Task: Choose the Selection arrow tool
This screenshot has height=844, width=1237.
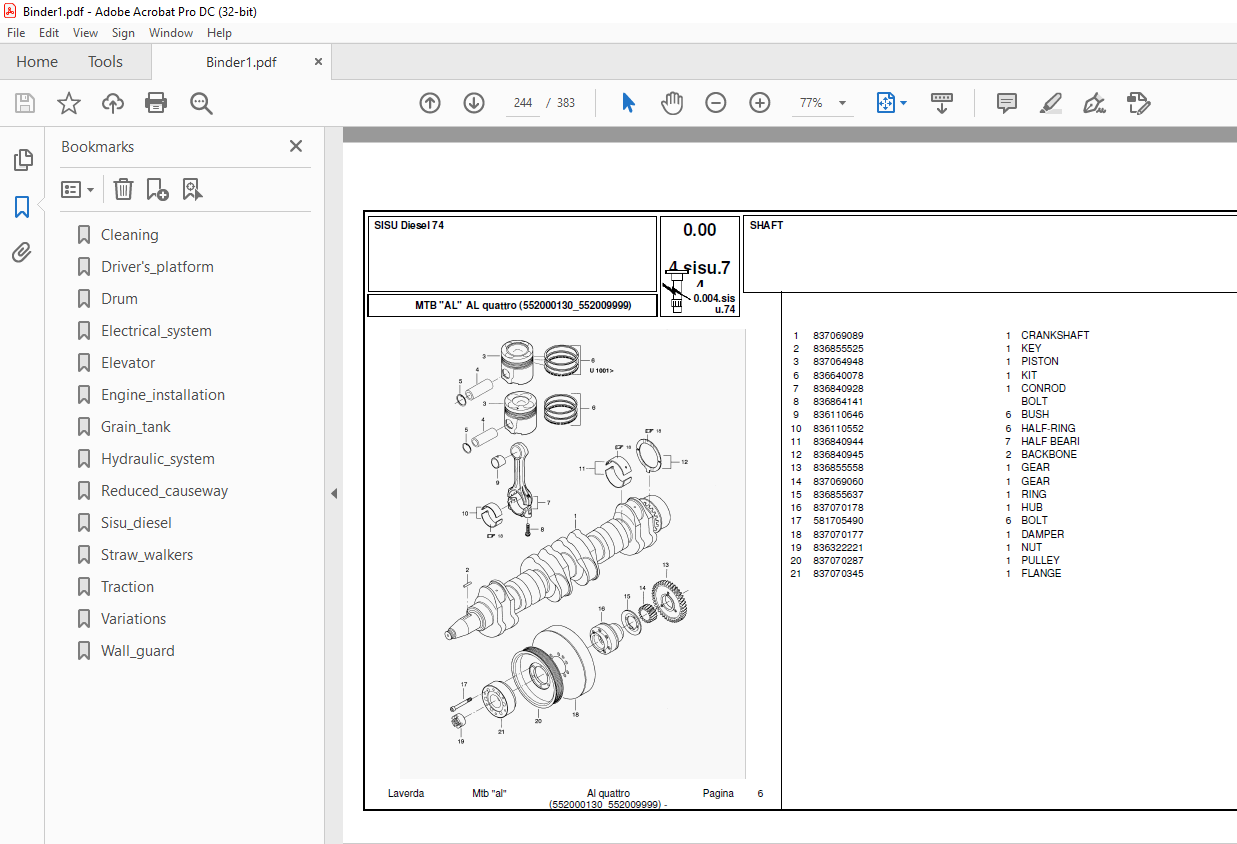Action: [628, 103]
